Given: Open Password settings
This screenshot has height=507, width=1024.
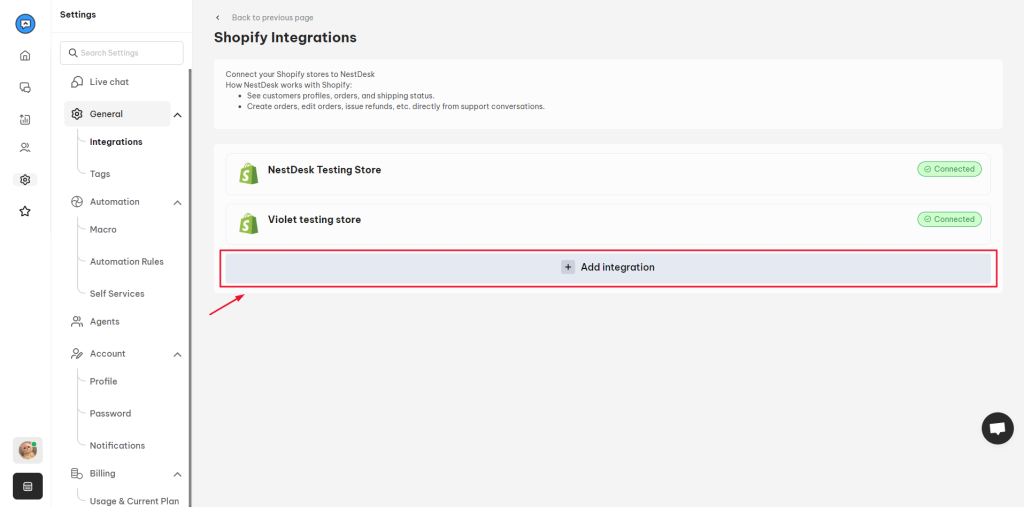Looking at the screenshot, I should pyautogui.click(x=110, y=413).
